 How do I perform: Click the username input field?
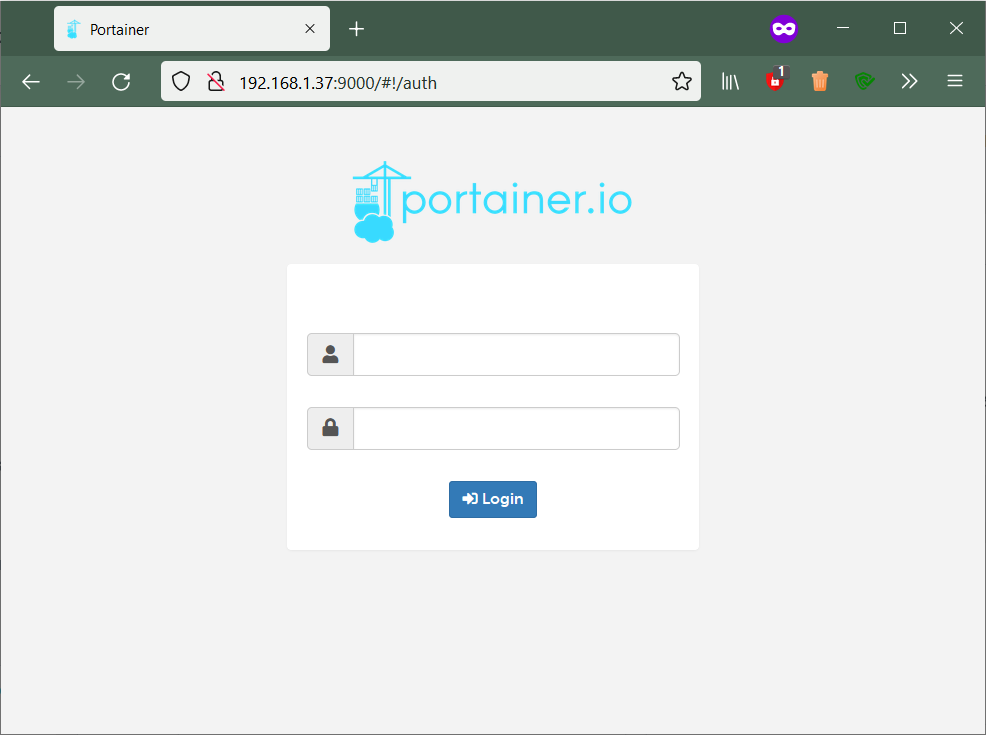(516, 354)
